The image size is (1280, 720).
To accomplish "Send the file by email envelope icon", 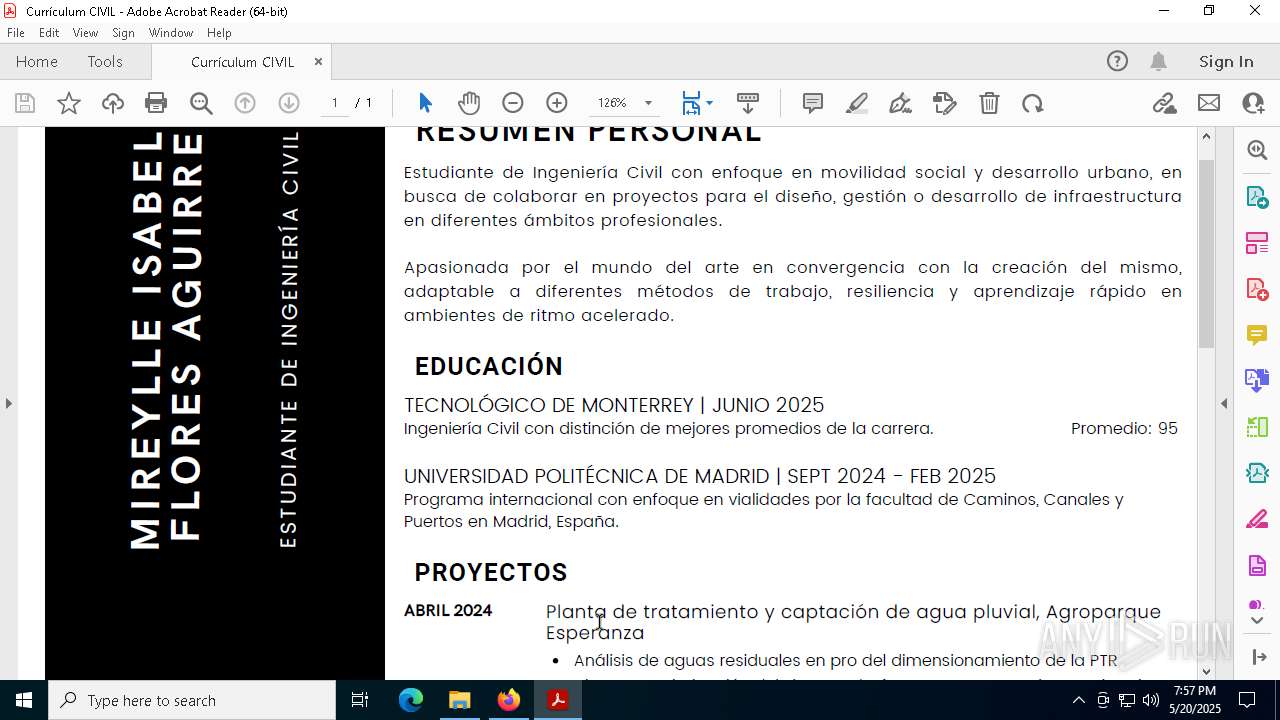I will pyautogui.click(x=1209, y=103).
